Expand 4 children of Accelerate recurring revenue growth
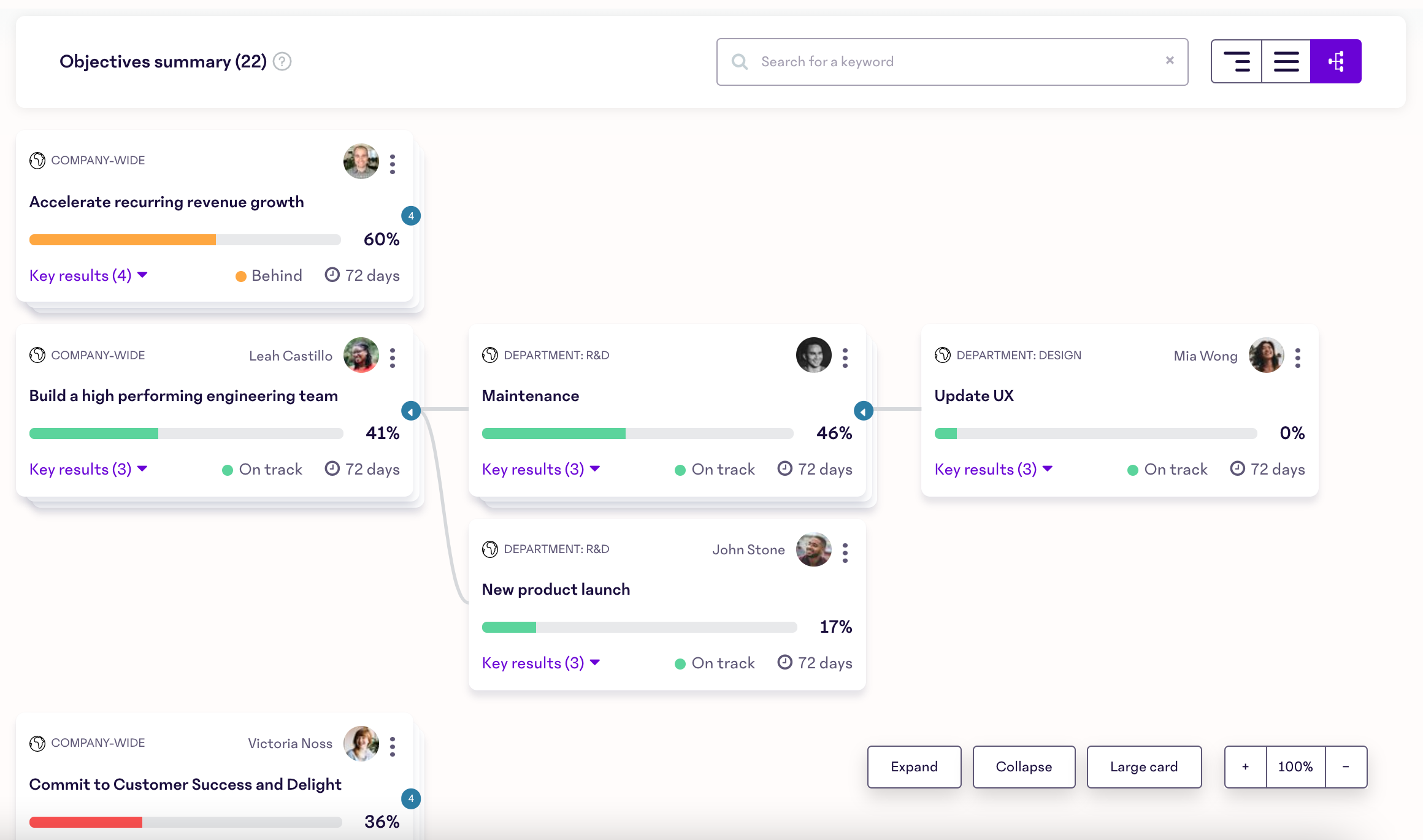The height and width of the screenshot is (840, 1423). [x=410, y=216]
